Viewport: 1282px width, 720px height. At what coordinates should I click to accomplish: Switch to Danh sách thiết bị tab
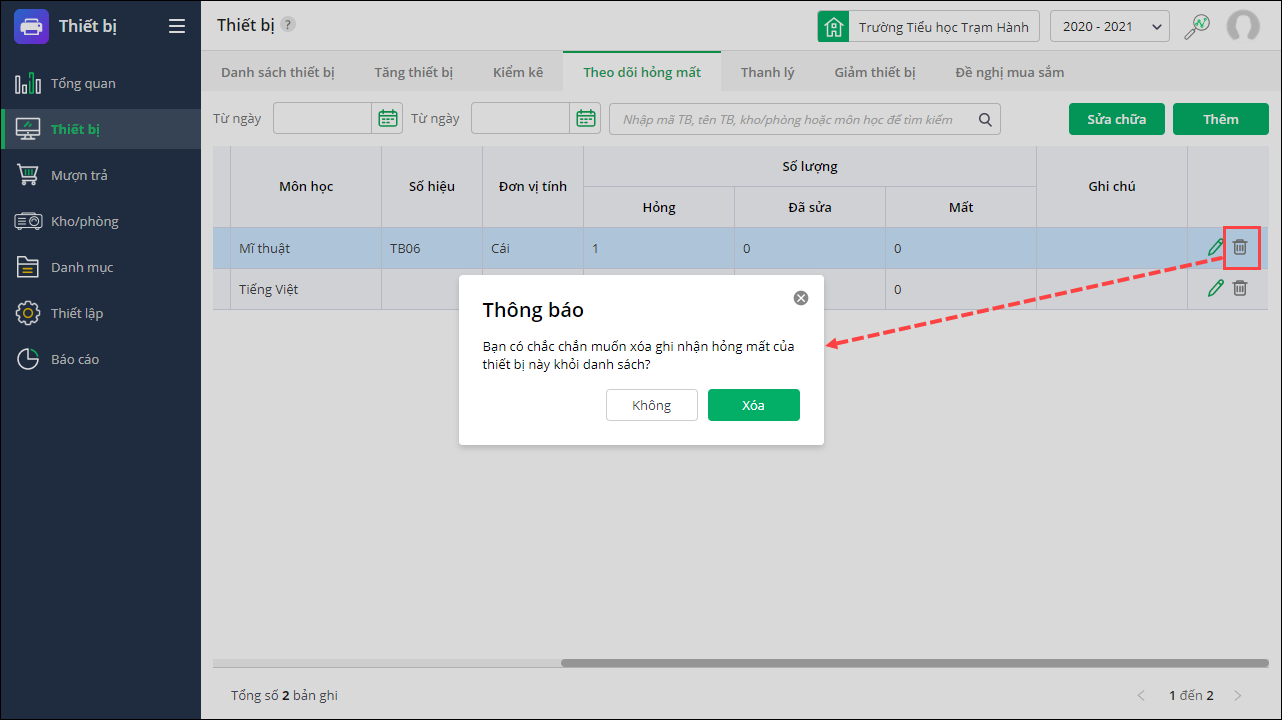[x=278, y=72]
